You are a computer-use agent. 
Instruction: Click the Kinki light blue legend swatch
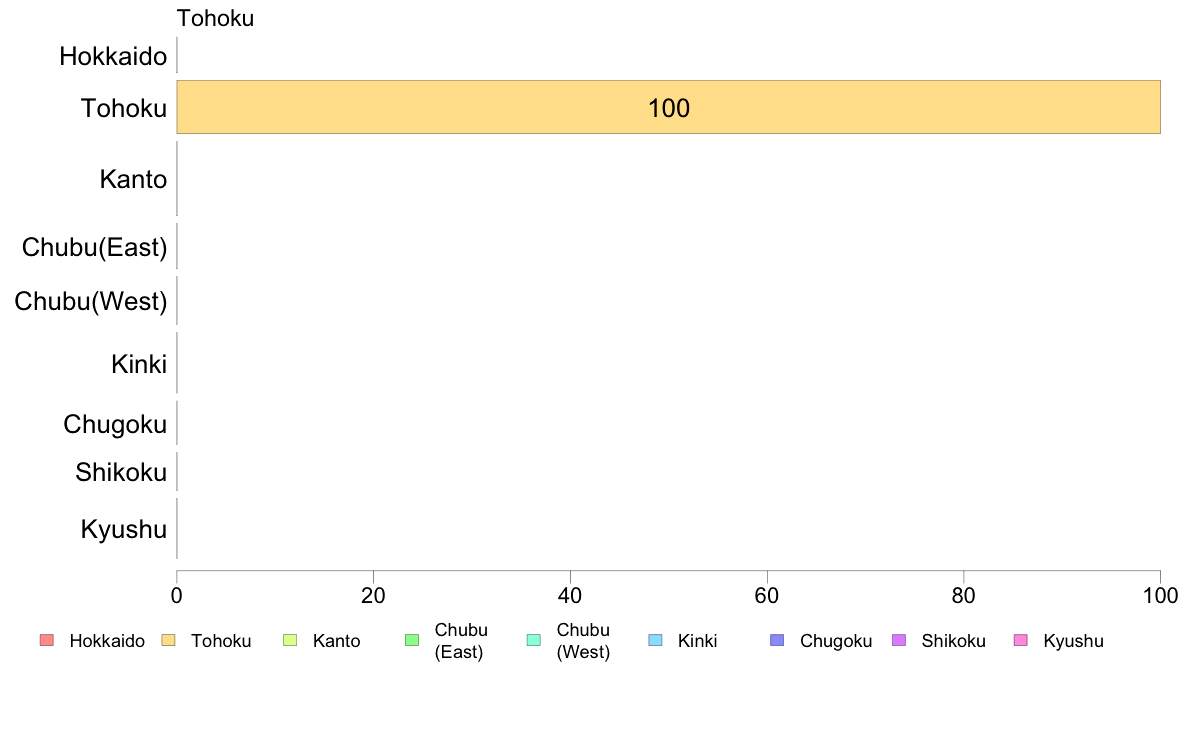(655, 640)
